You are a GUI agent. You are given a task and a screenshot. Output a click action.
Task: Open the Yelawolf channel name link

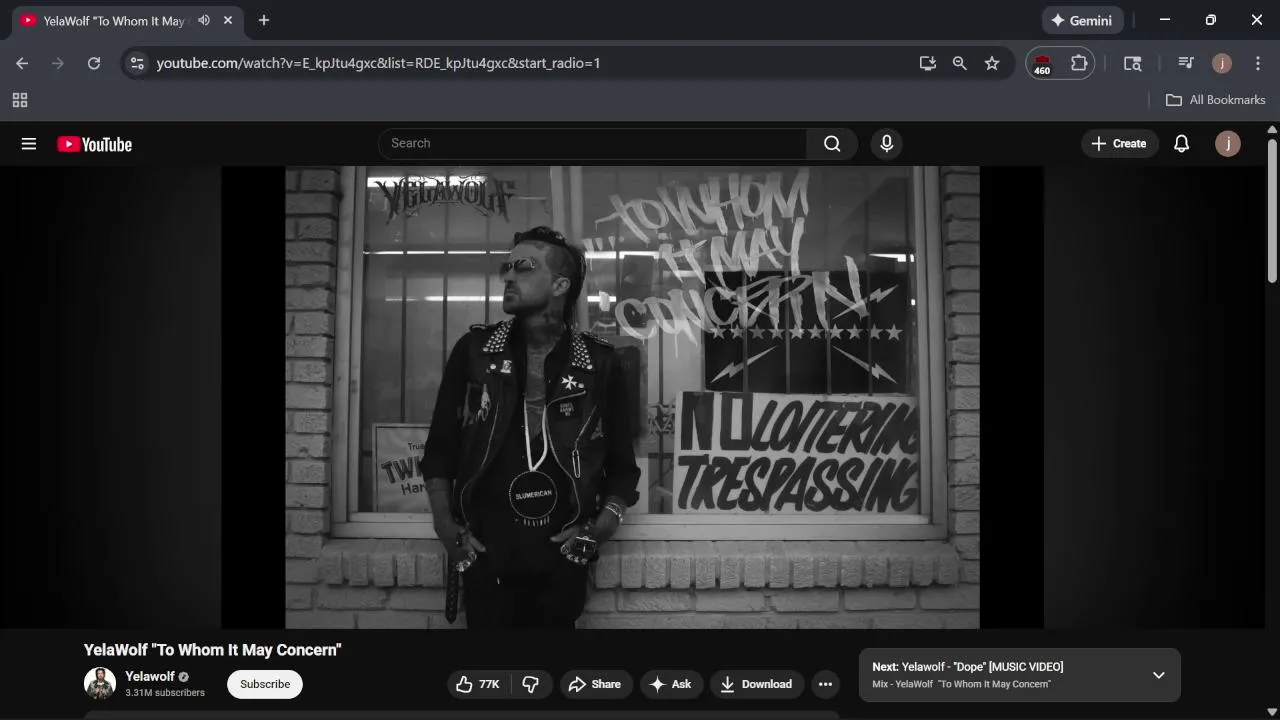pos(150,677)
